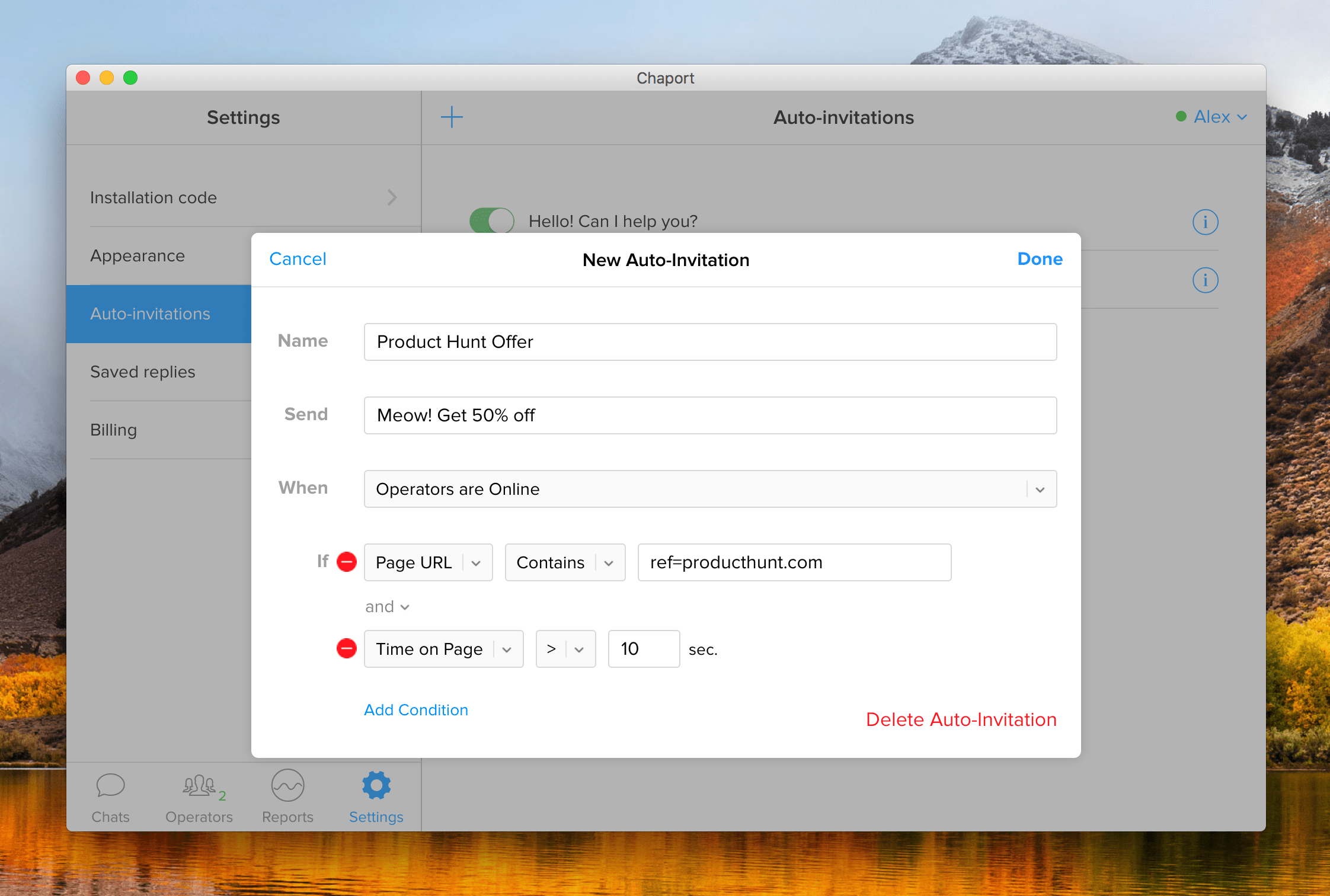Select the Settings gear icon
This screenshot has width=1330, height=896.
click(x=375, y=786)
